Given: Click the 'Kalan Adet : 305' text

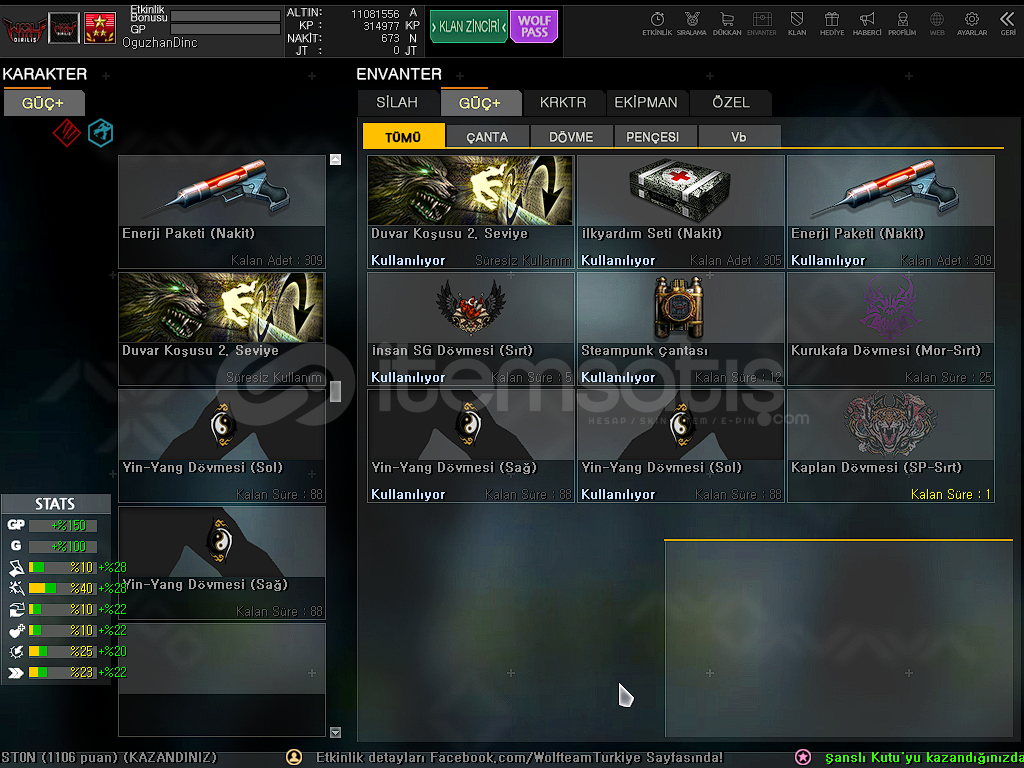Looking at the screenshot, I should pos(735,261).
